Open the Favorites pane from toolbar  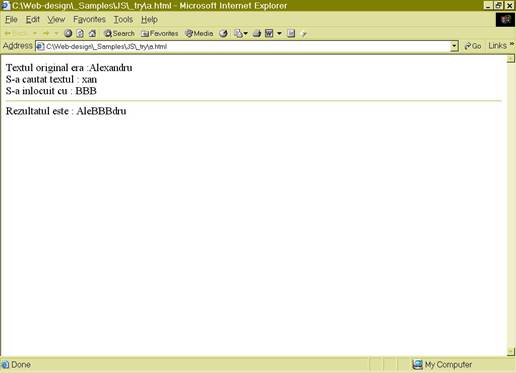pyautogui.click(x=160, y=33)
